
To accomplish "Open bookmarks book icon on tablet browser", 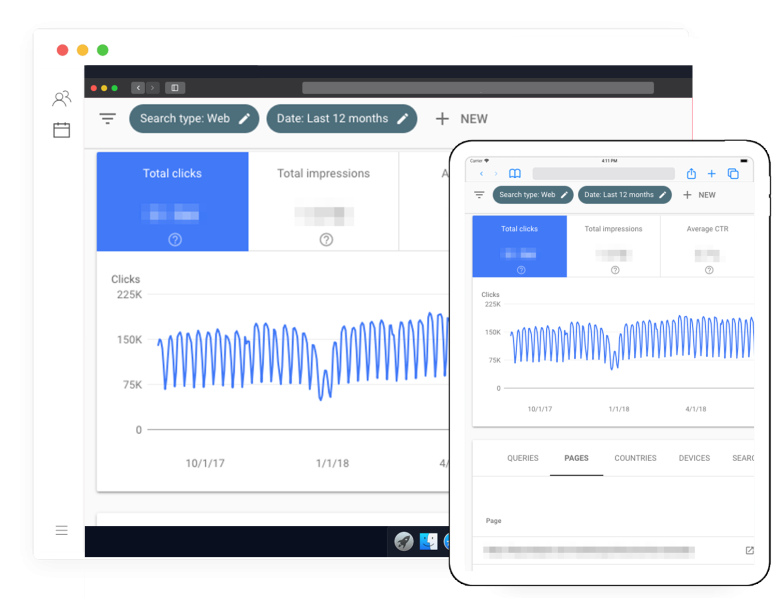I will tap(515, 174).
